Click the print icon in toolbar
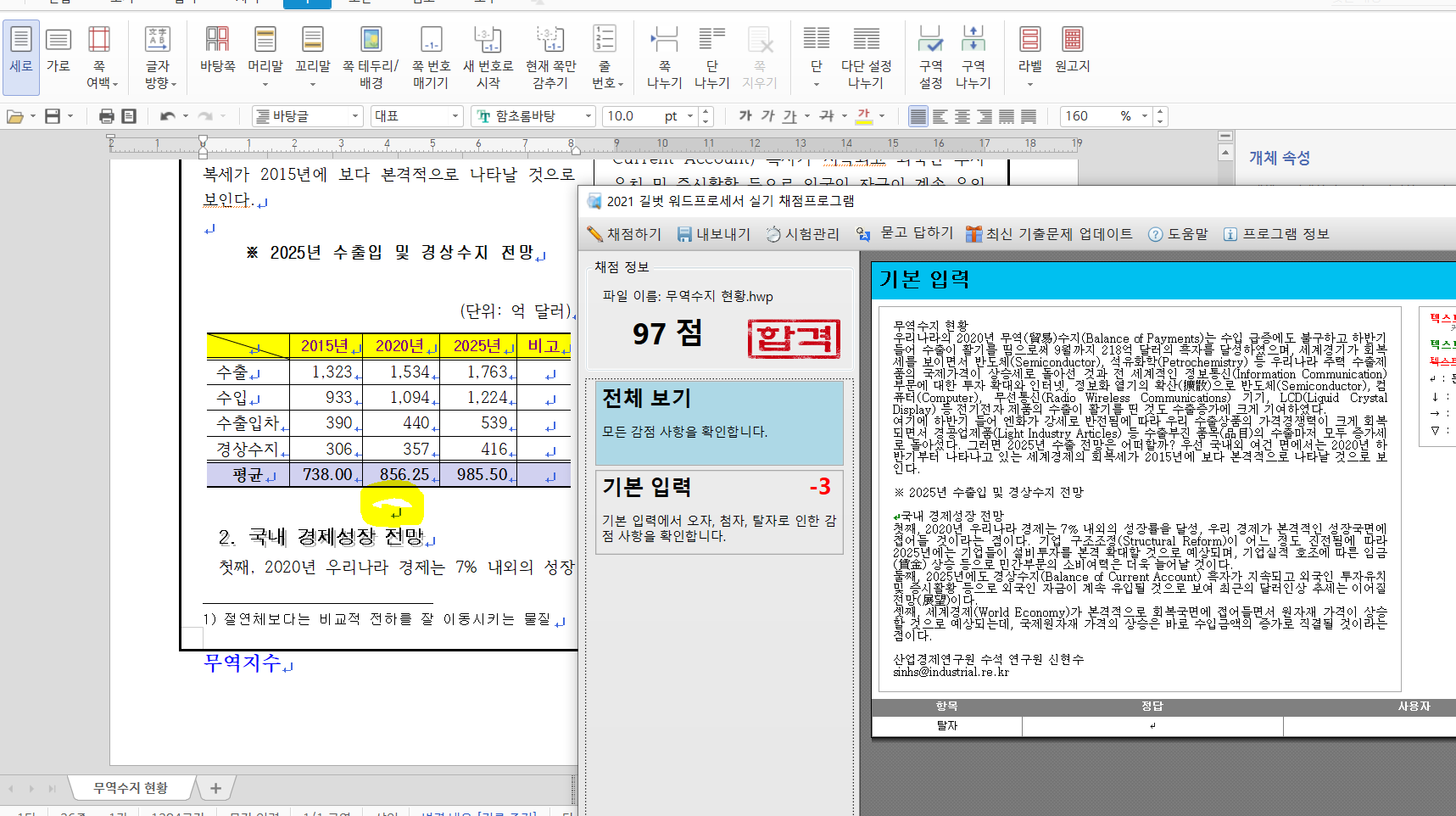The width and height of the screenshot is (1456, 816). tap(106, 116)
